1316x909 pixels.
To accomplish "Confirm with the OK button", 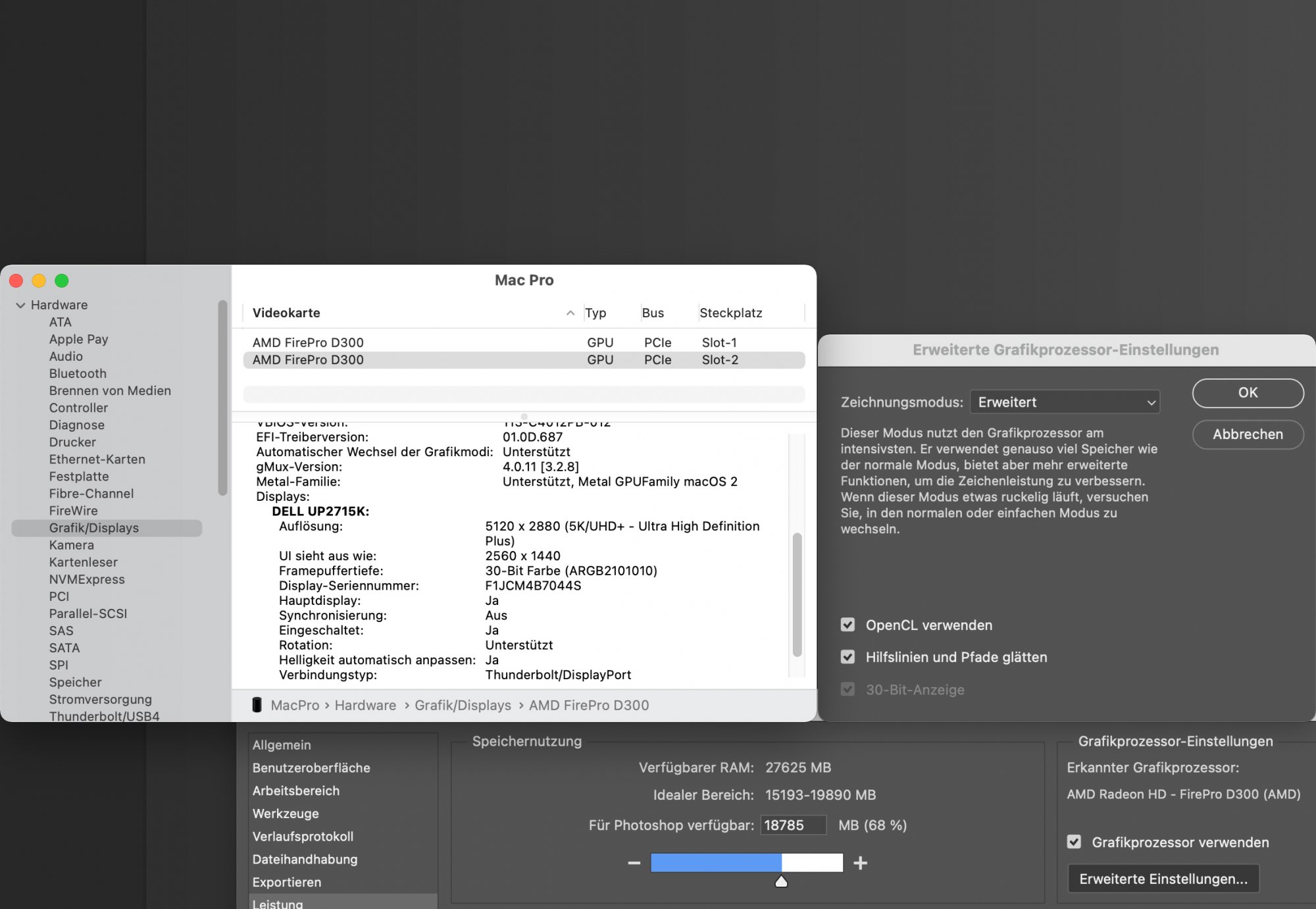I will [x=1247, y=393].
